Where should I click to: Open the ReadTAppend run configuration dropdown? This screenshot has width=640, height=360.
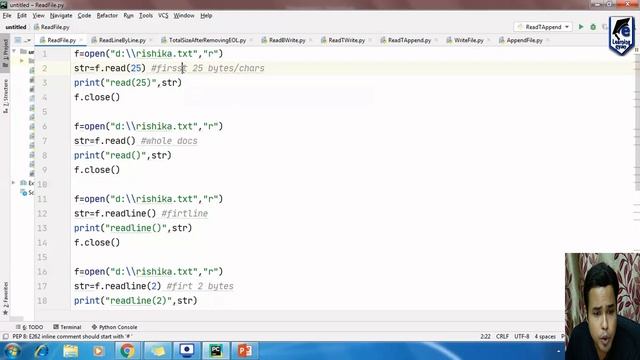pyautogui.click(x=543, y=27)
